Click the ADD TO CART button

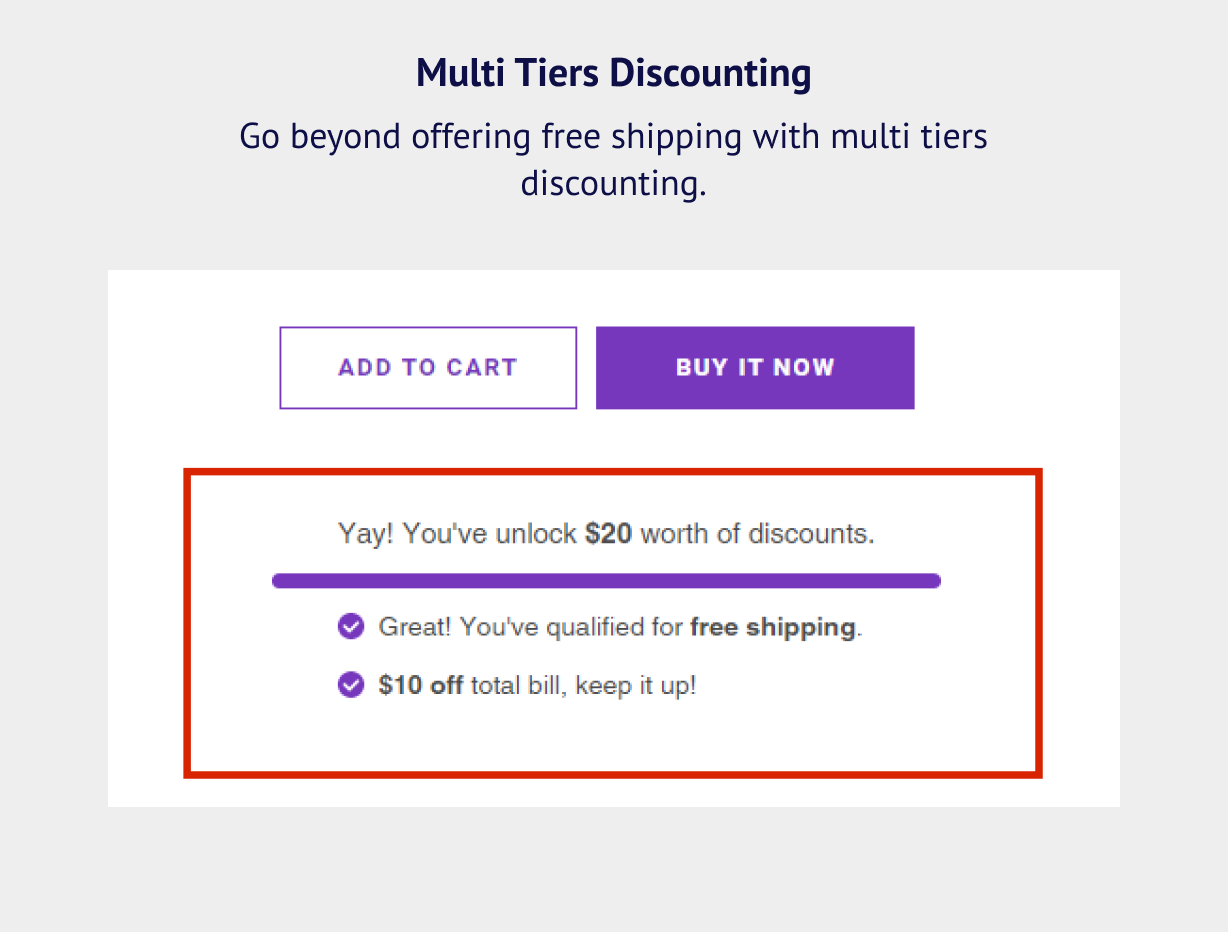click(428, 368)
